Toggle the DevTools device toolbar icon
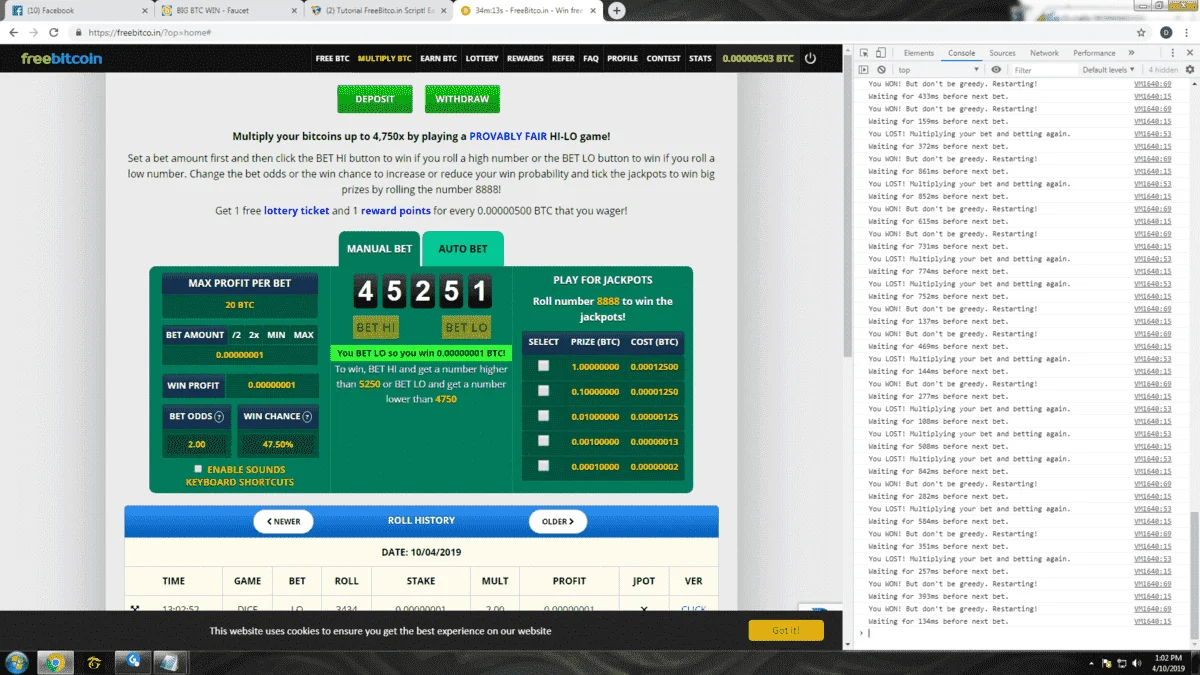Screen dimensions: 1200x675 (x=880, y=53)
